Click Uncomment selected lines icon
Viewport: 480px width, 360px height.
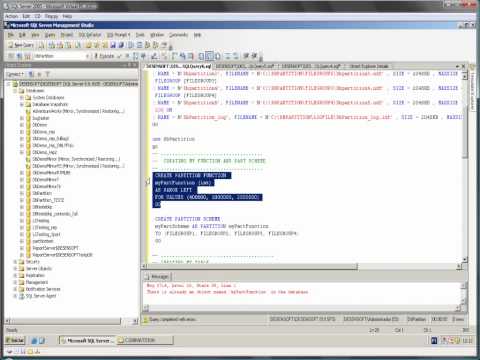tap(236, 56)
